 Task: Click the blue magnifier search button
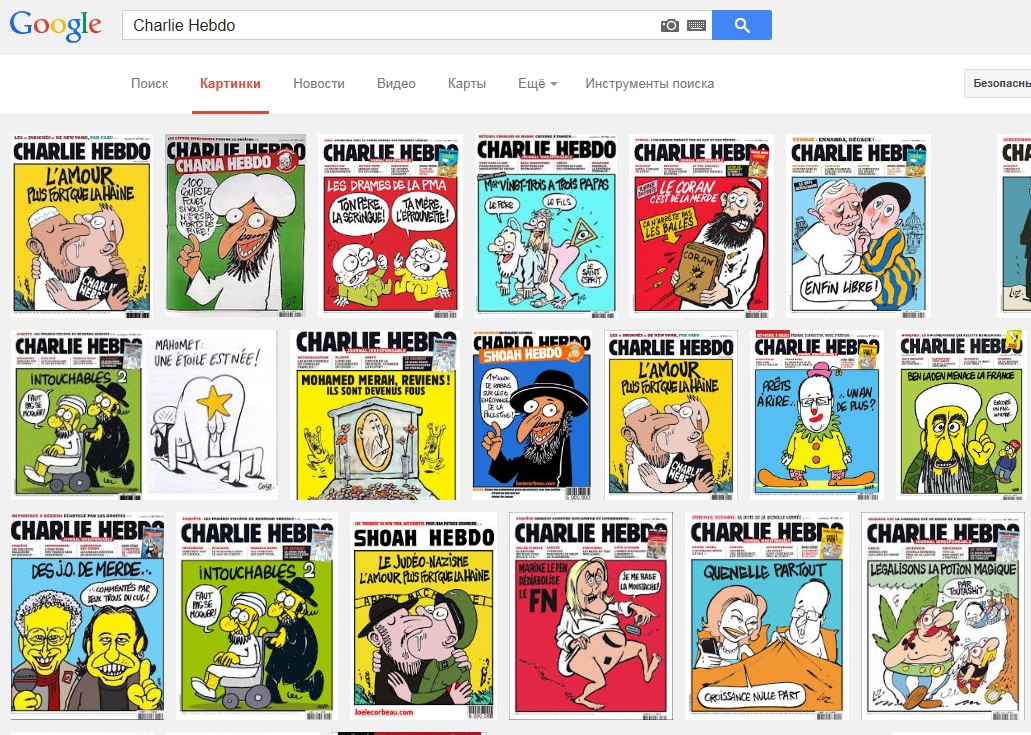point(742,25)
